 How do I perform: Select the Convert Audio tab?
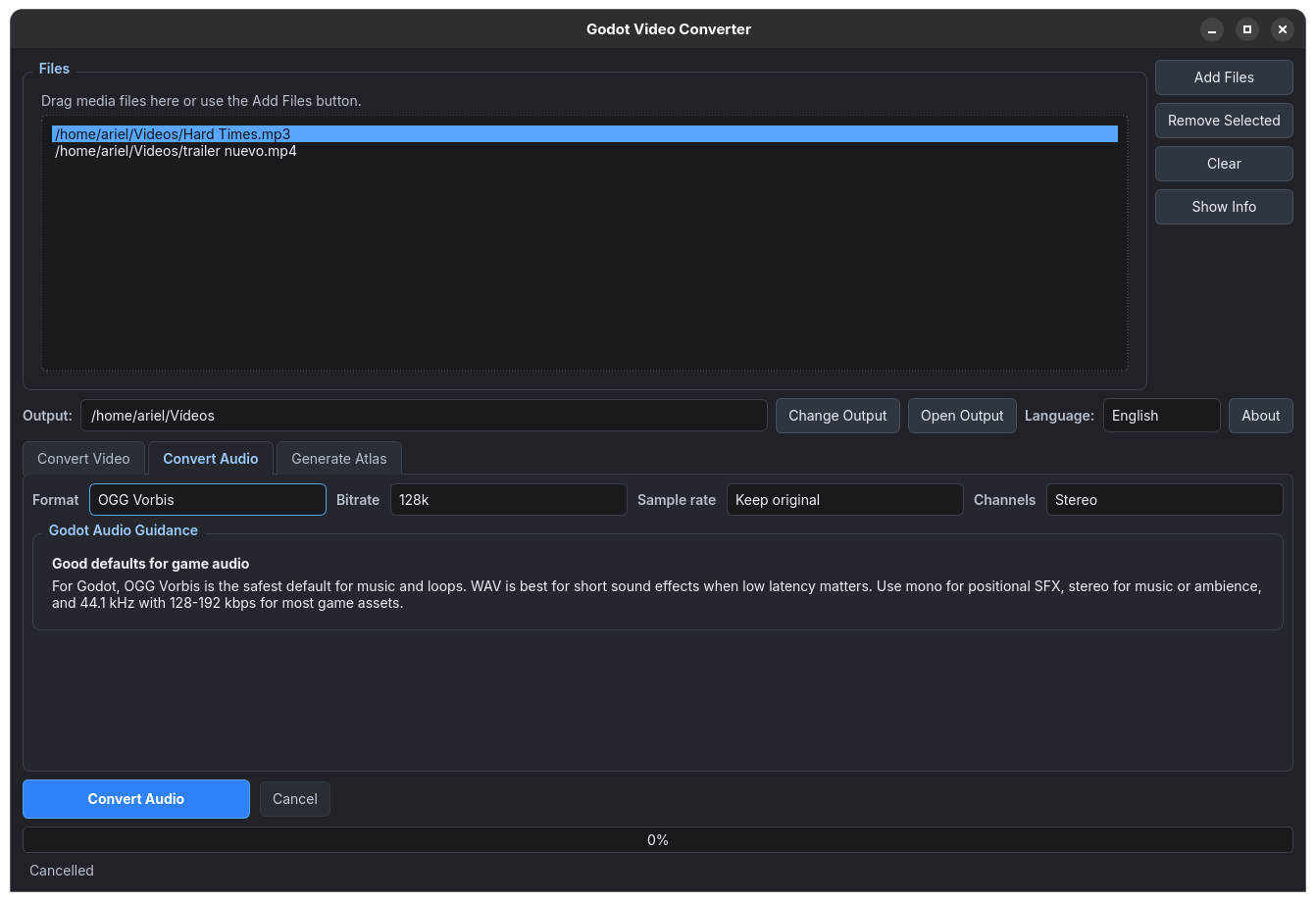[211, 459]
